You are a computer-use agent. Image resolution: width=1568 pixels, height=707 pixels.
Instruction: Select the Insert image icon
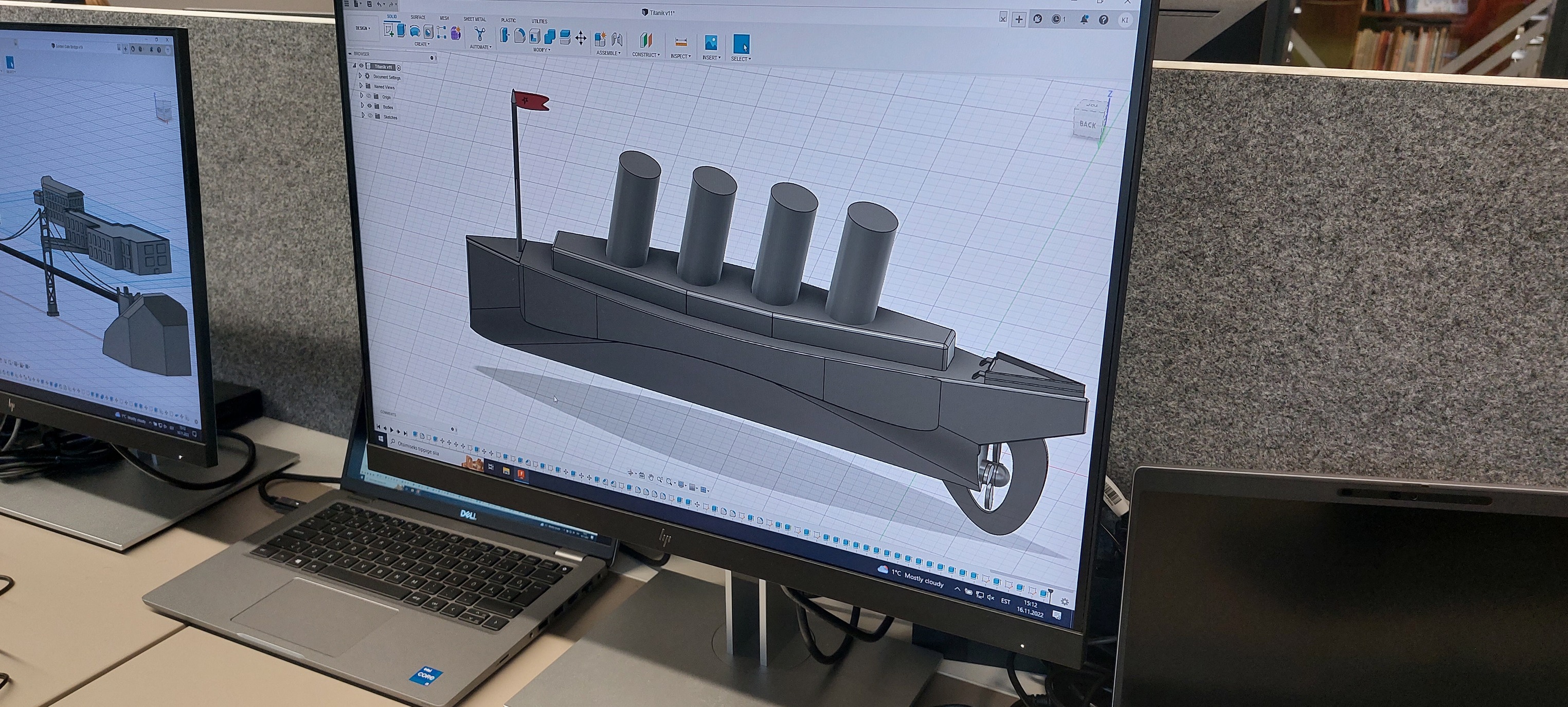click(712, 43)
